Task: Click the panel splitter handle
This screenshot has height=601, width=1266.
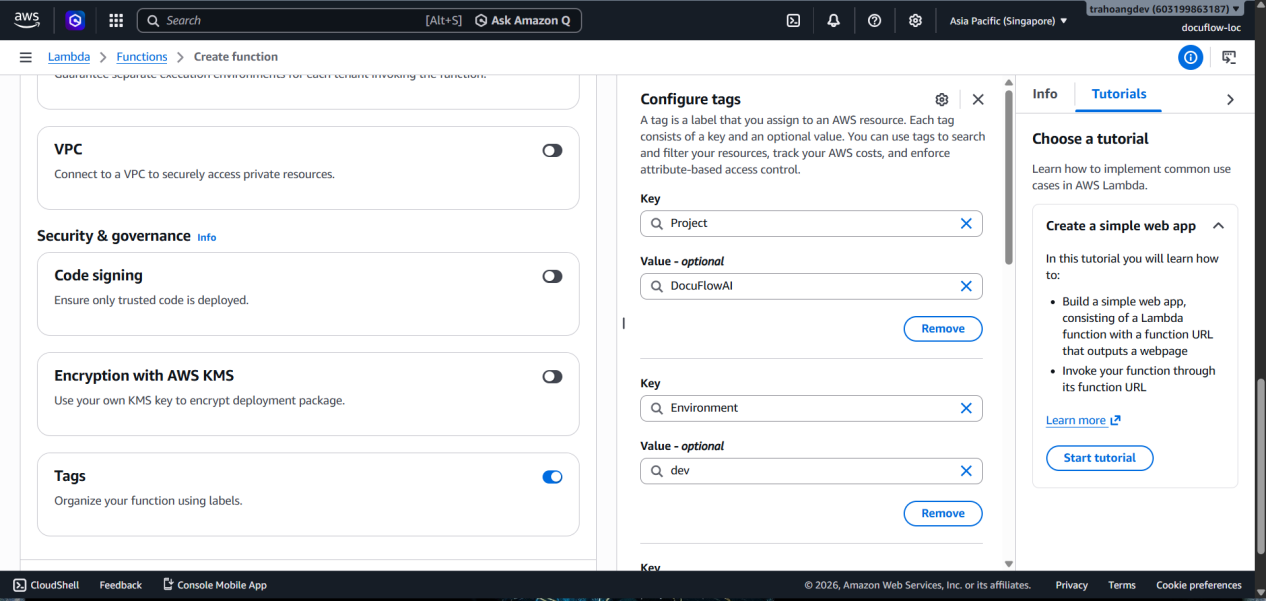Action: 624,323
